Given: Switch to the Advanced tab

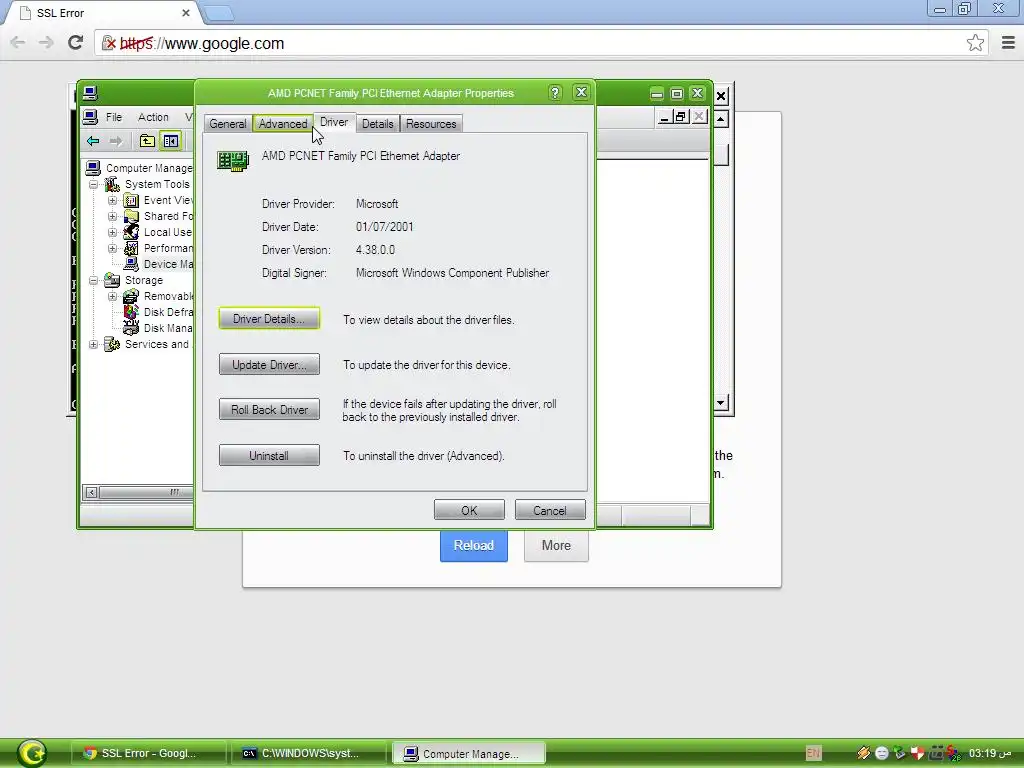Looking at the screenshot, I should coord(283,123).
